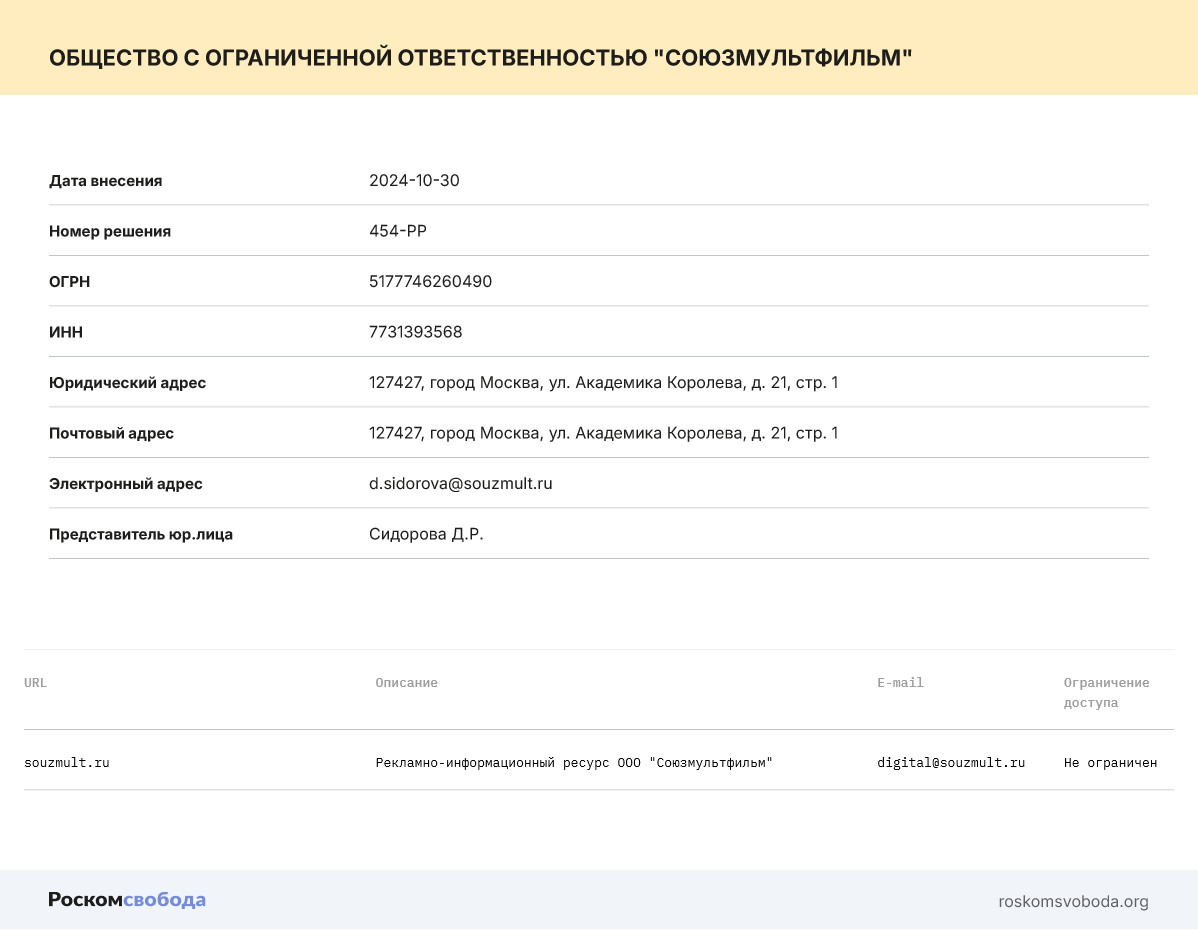Click the ОГРН field label
The width and height of the screenshot is (1198, 930).
tap(70, 282)
